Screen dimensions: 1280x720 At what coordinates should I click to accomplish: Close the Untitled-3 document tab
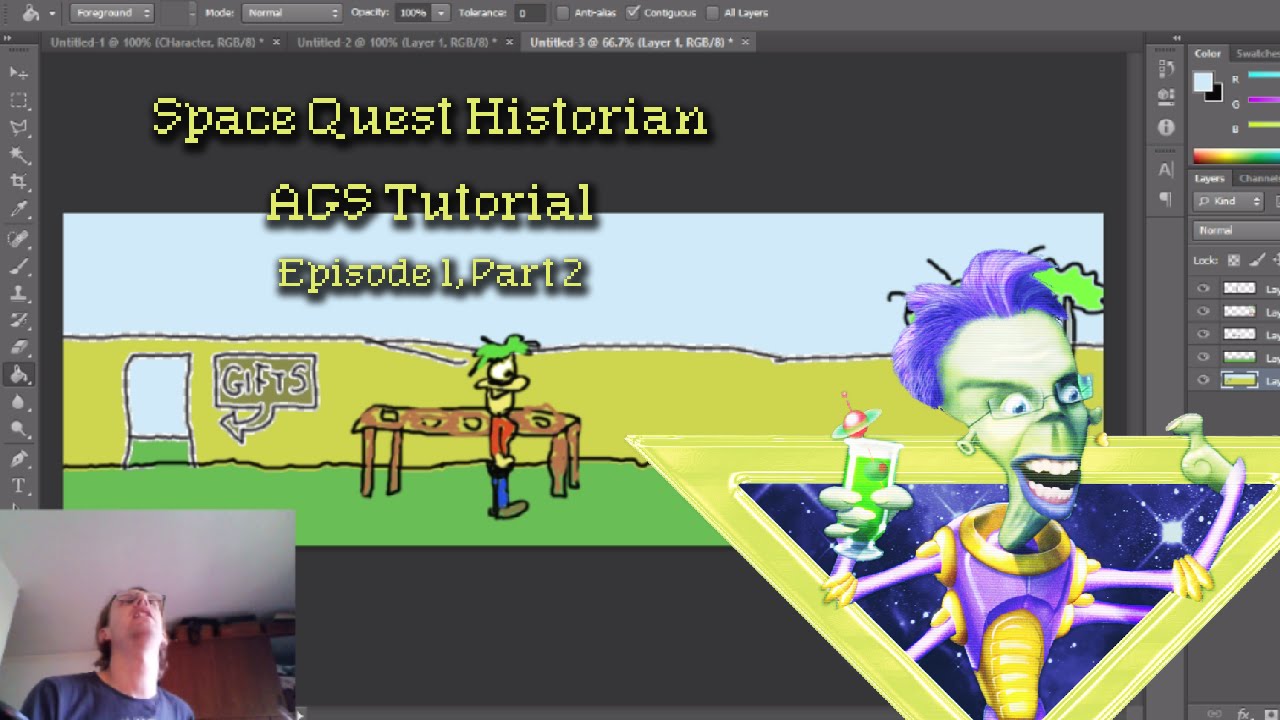745,42
